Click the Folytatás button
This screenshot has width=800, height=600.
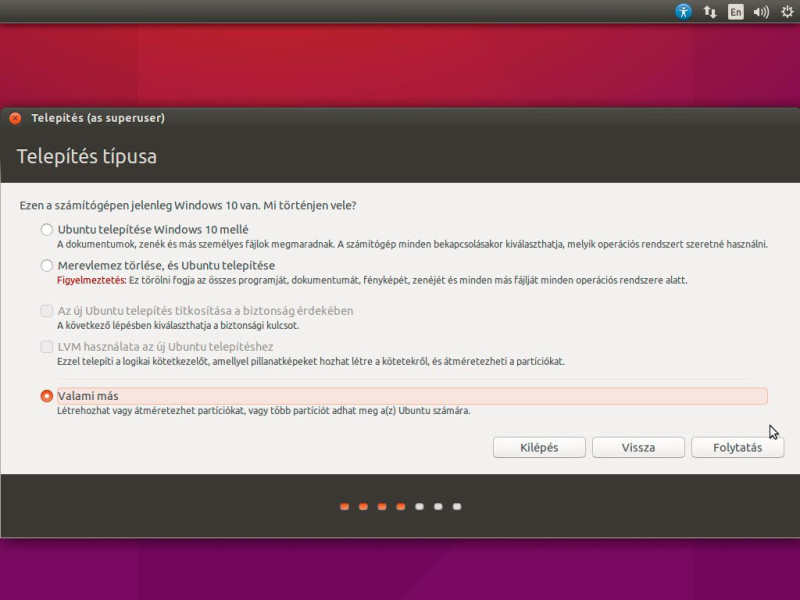737,447
